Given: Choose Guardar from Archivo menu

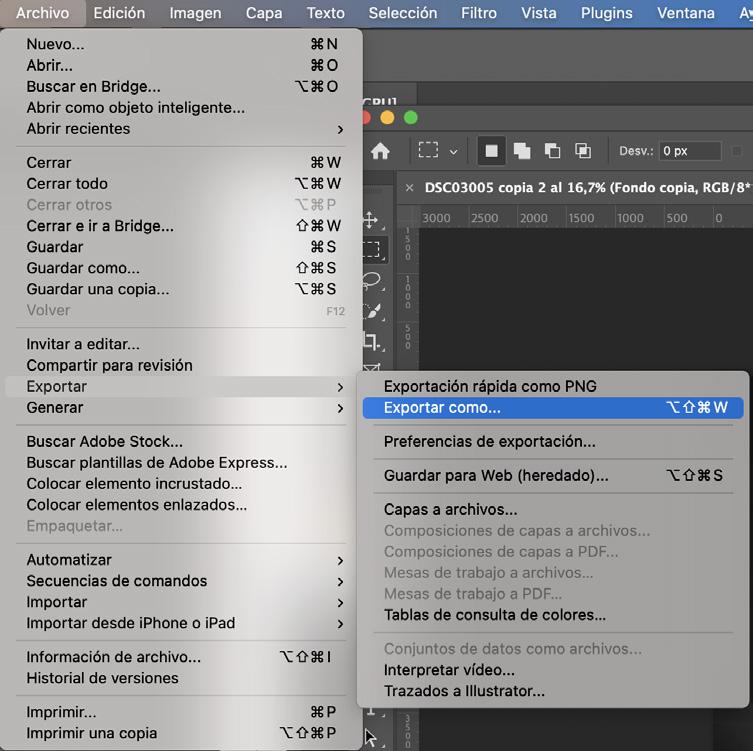Looking at the screenshot, I should [182, 247].
